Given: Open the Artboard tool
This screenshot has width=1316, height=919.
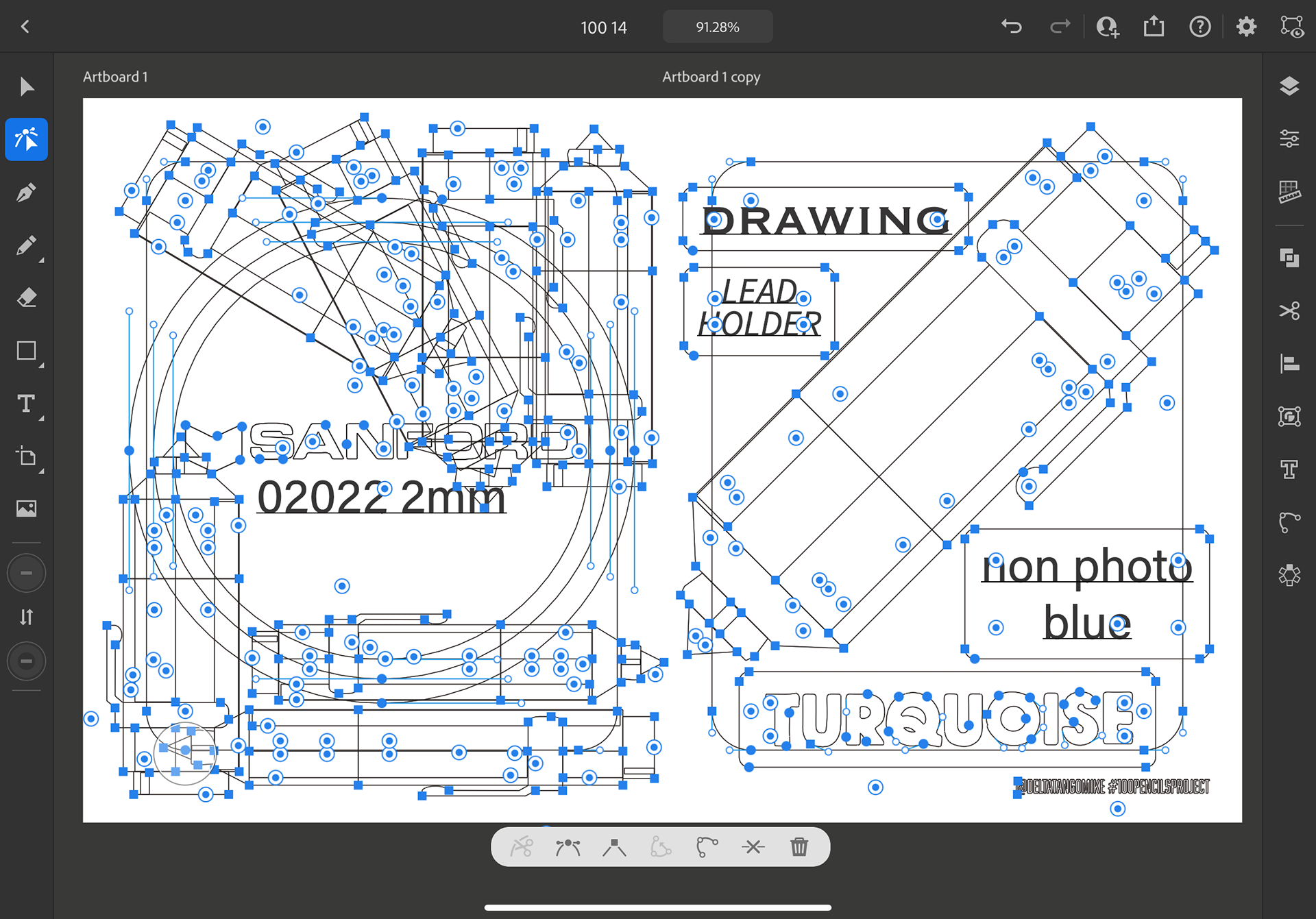Looking at the screenshot, I should (x=27, y=456).
